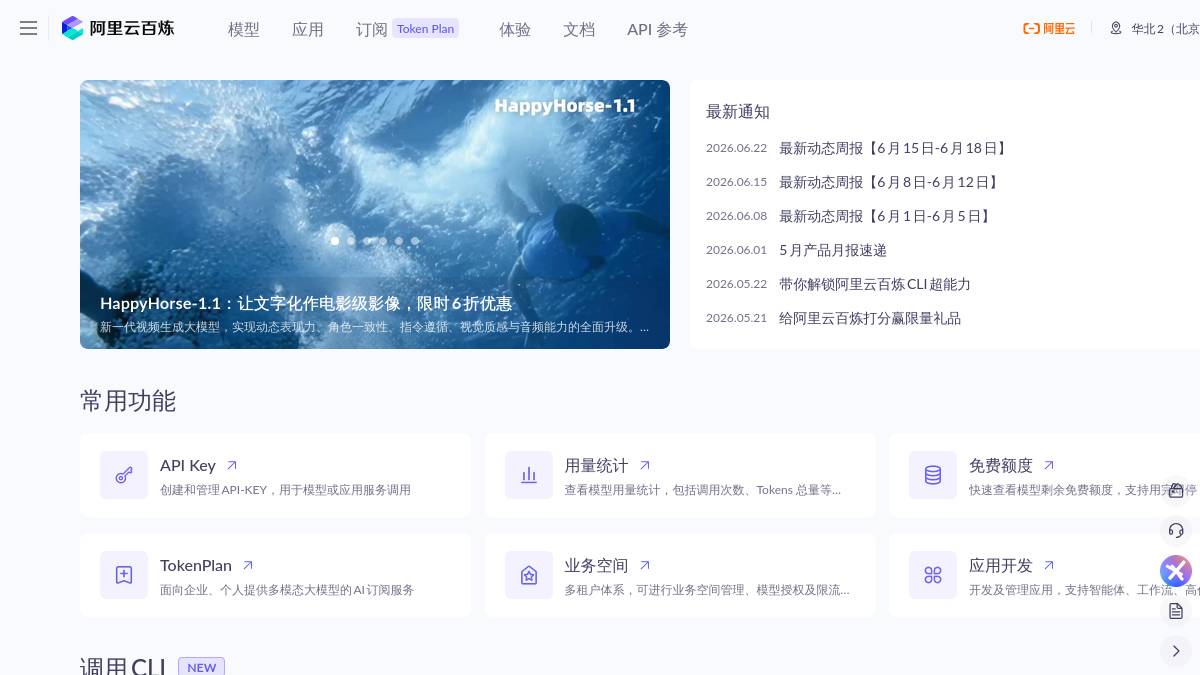The height and width of the screenshot is (675, 1200).
Task: Click the 业务空间 workspace icon
Action: pos(529,575)
